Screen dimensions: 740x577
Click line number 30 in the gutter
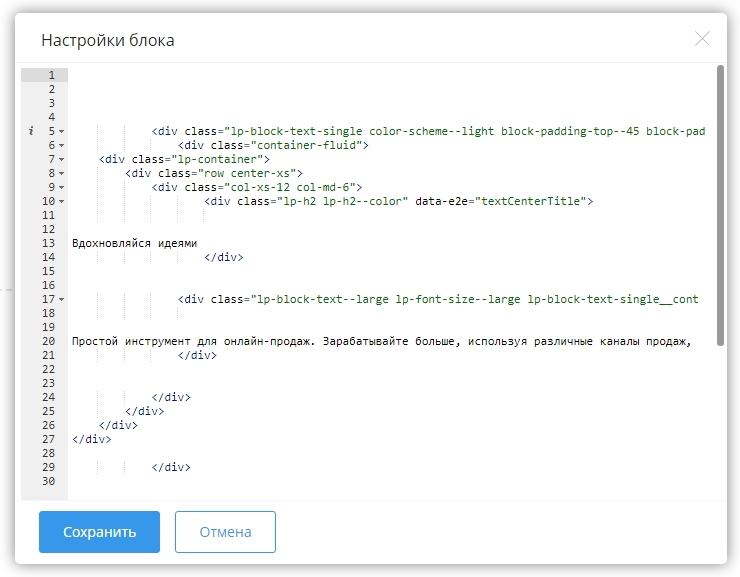pyautogui.click(x=48, y=481)
